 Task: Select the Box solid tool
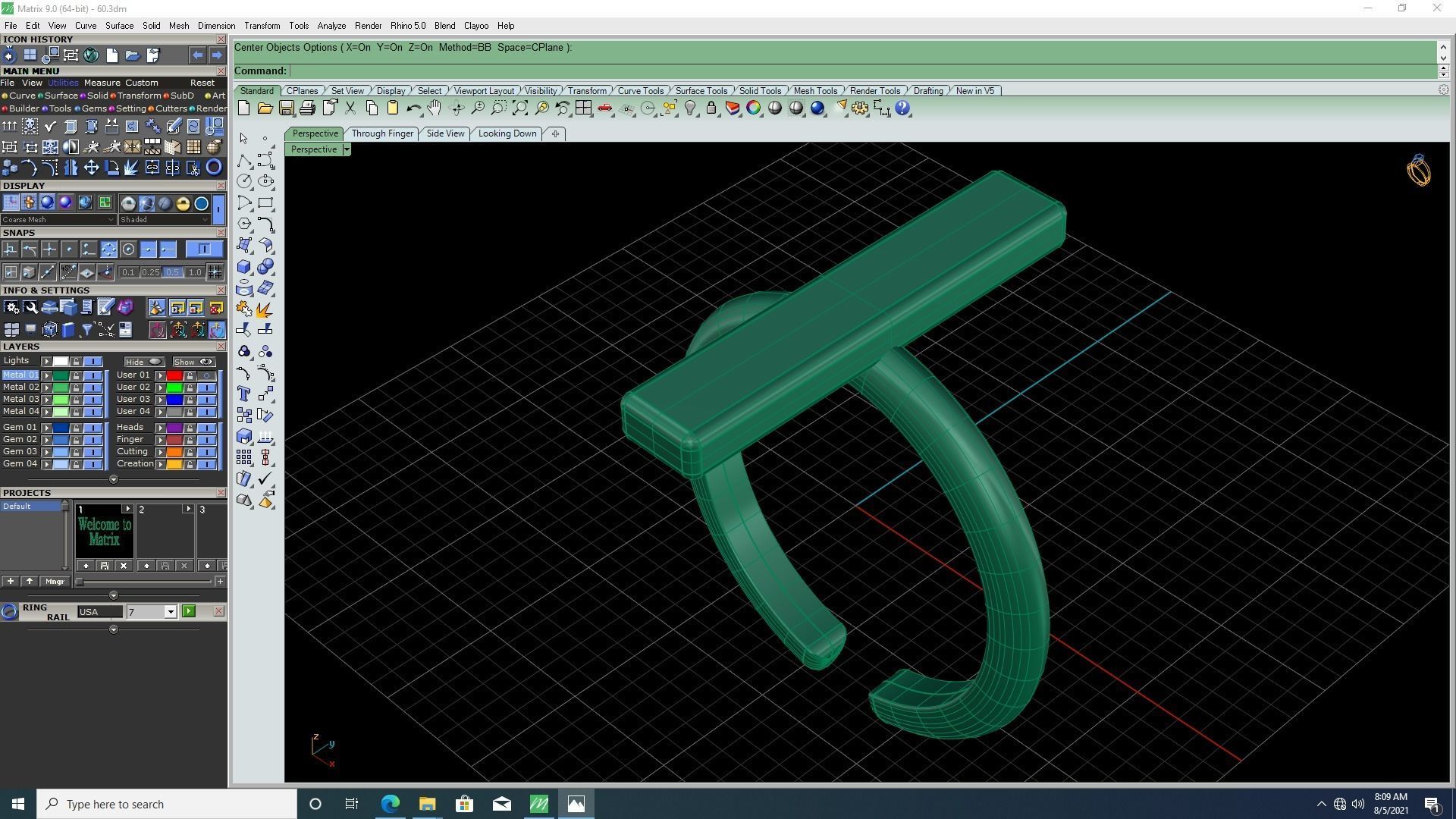(x=244, y=266)
